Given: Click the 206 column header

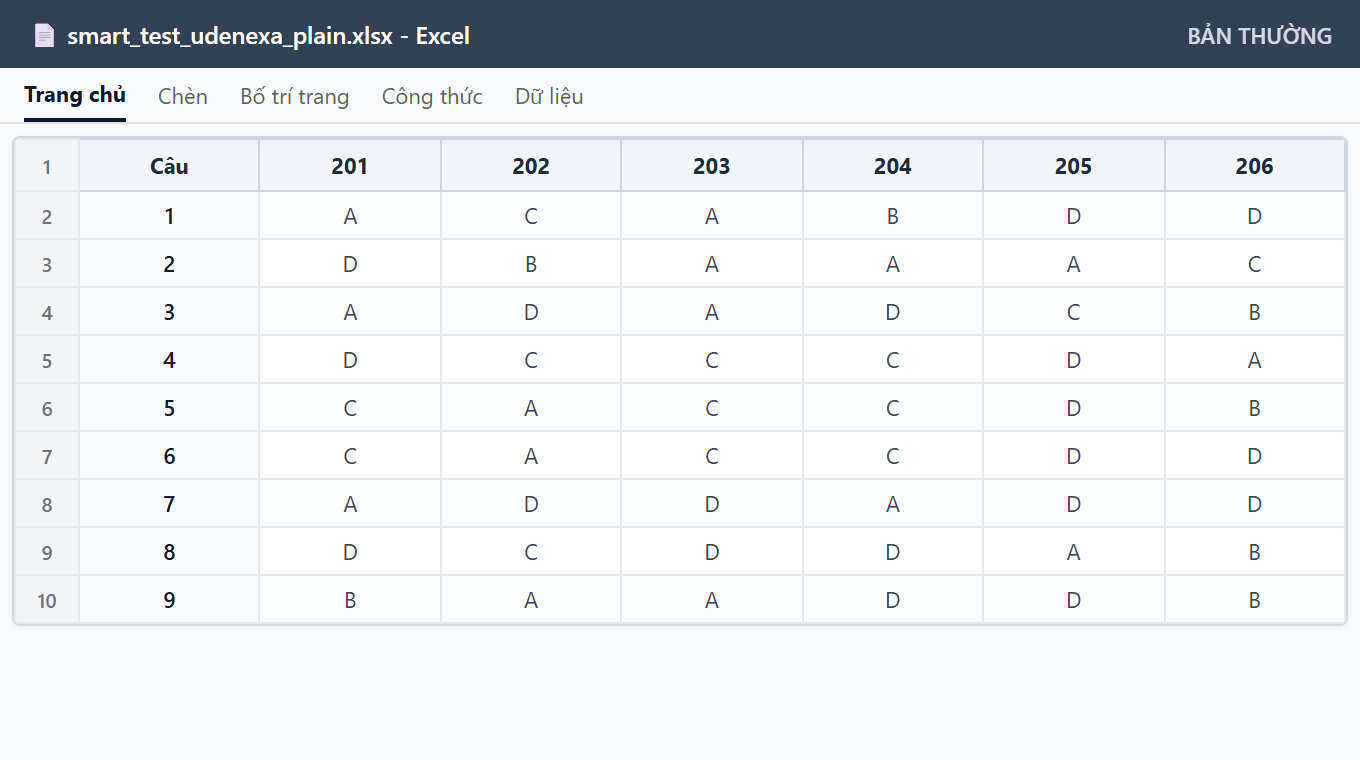Looking at the screenshot, I should 1255,166.
